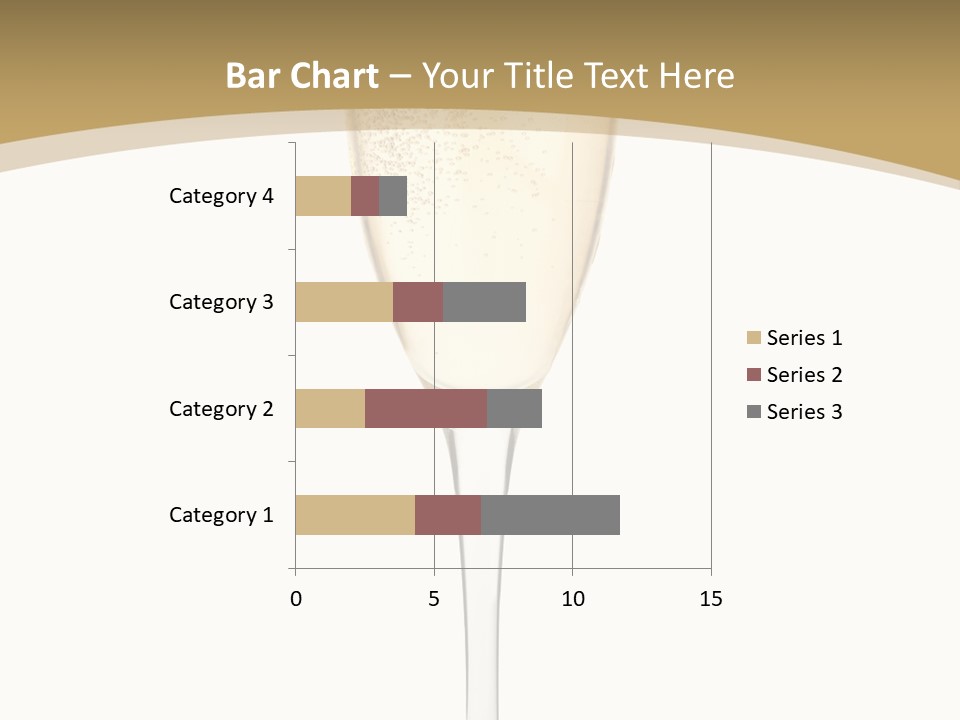Click Category 2 red Series 2 bar

[425, 408]
